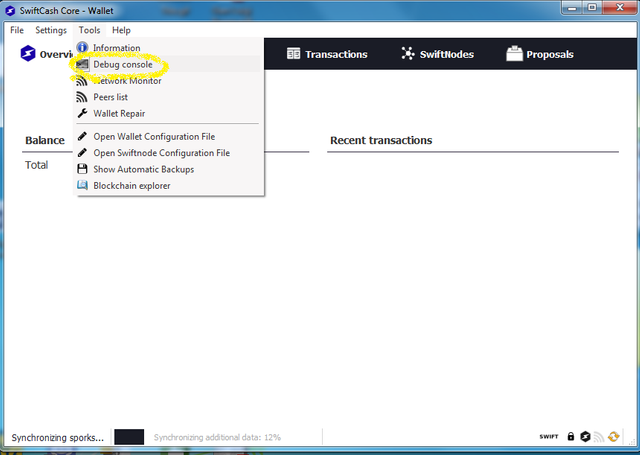Close the SwiftCash Core window

(x=619, y=8)
